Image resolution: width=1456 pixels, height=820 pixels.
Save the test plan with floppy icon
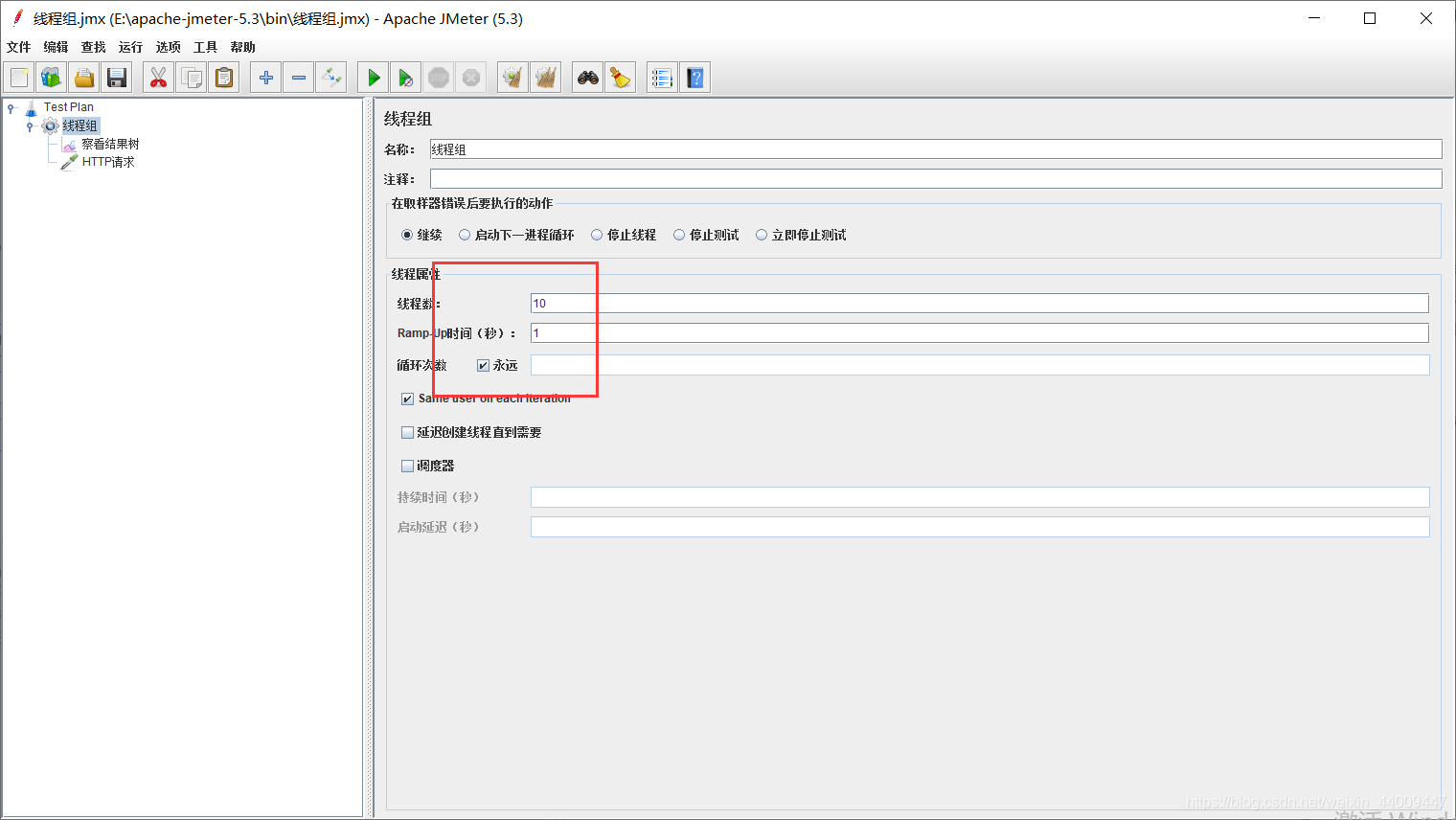[117, 78]
